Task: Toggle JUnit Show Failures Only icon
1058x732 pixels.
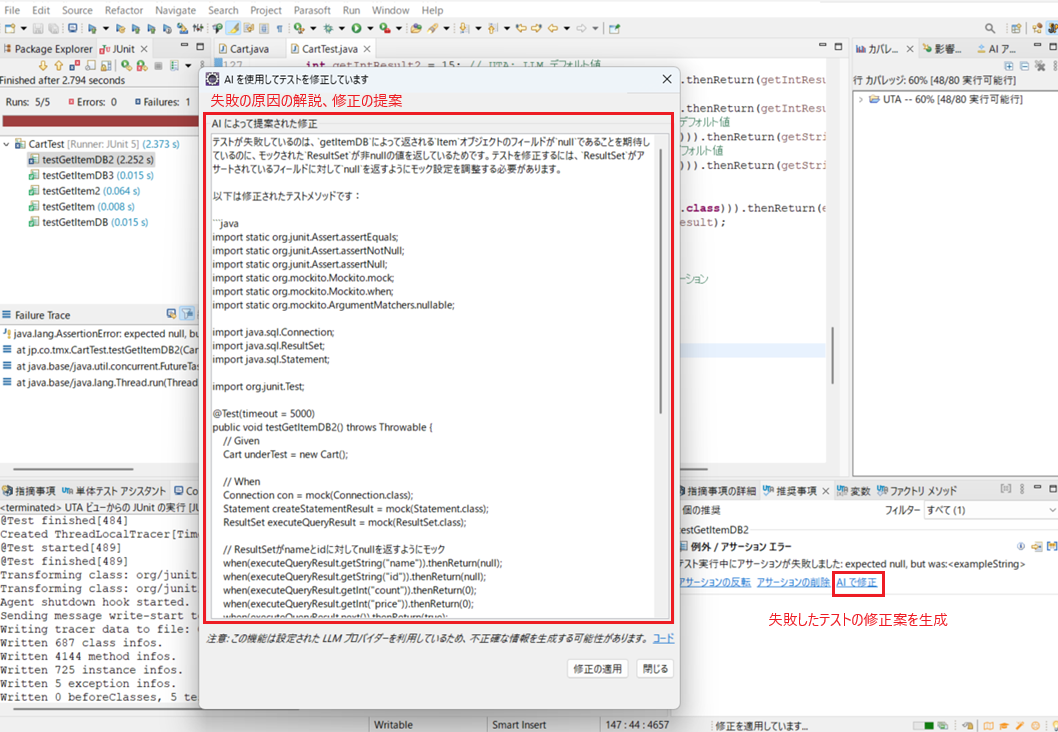Action: coord(74,65)
